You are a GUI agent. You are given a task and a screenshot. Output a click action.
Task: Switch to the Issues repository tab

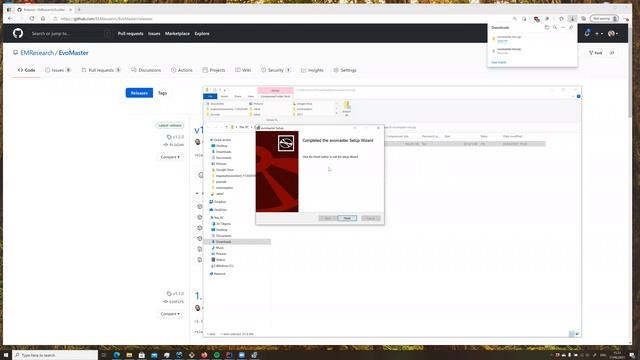tap(58, 70)
